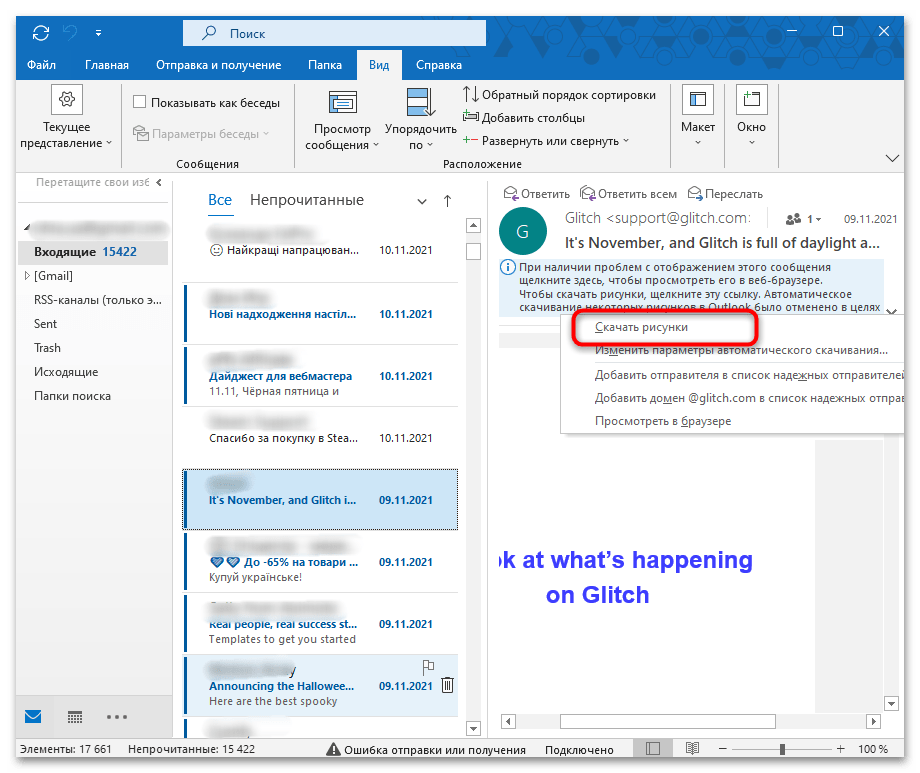Click Переслать to forward message
Screen dimensions: 920x773
point(725,194)
